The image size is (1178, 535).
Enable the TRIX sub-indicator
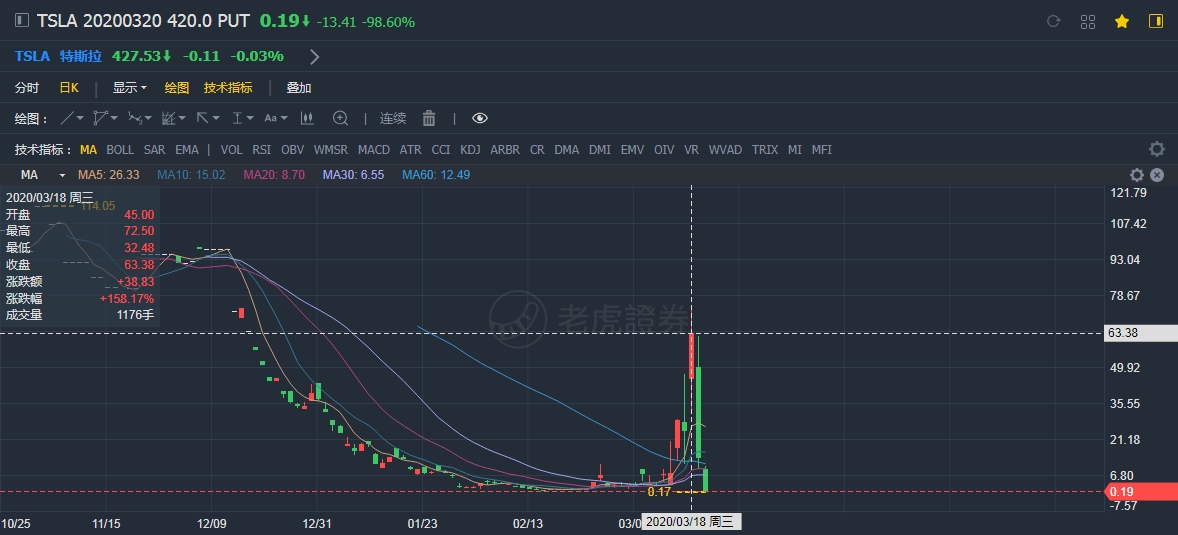765,150
